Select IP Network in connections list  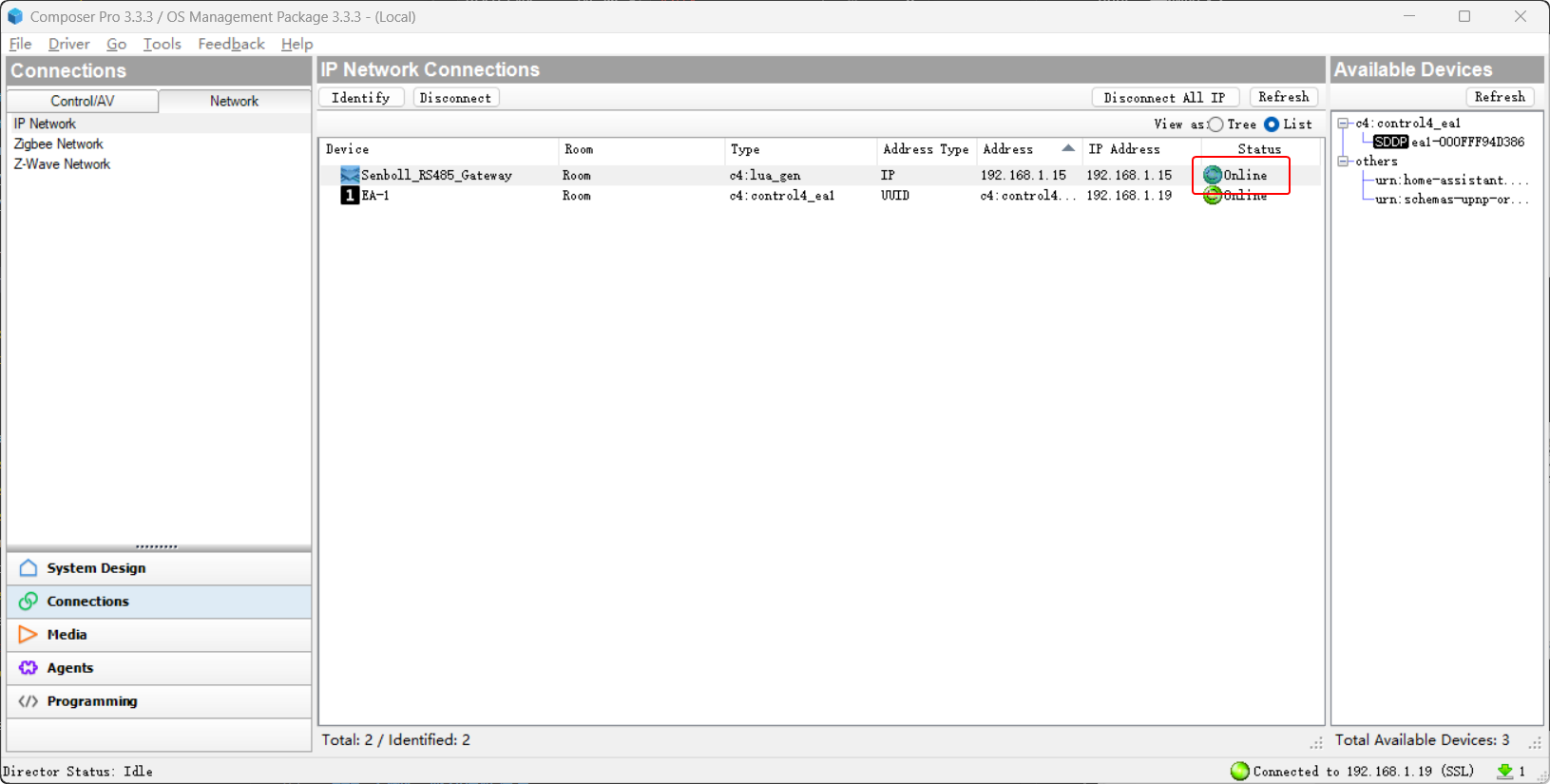coord(45,124)
